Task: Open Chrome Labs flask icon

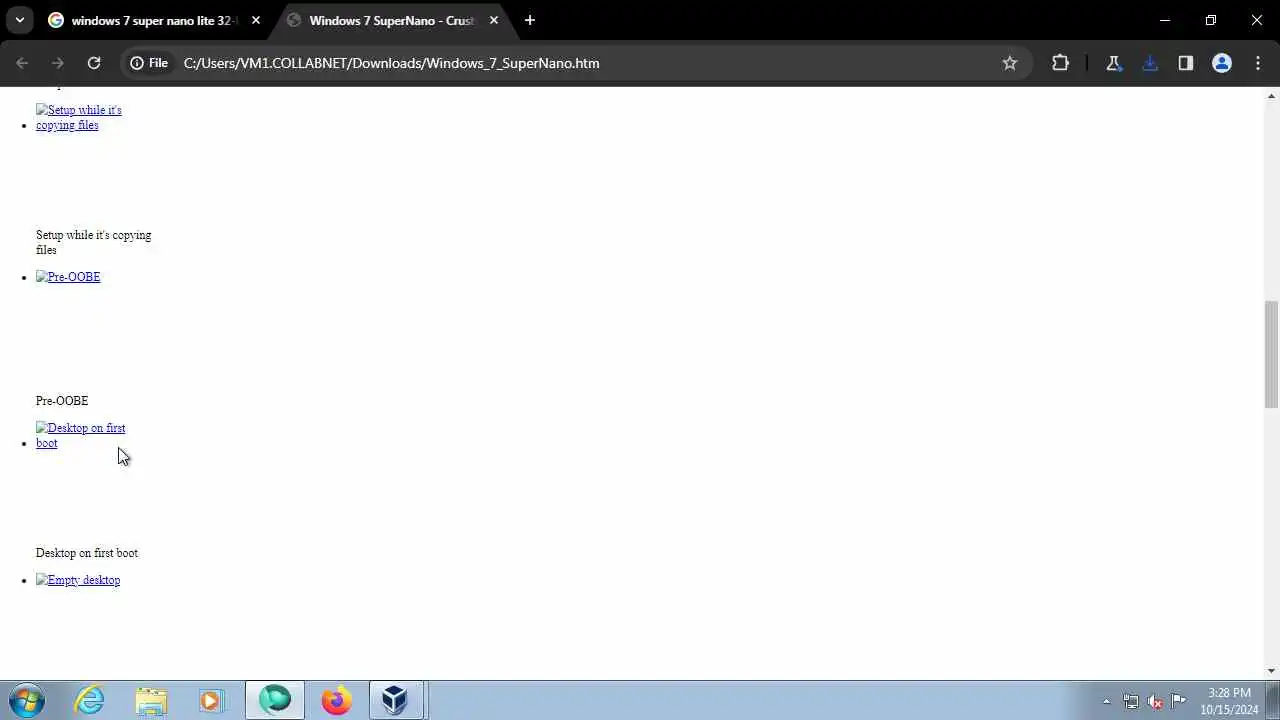Action: click(1113, 63)
